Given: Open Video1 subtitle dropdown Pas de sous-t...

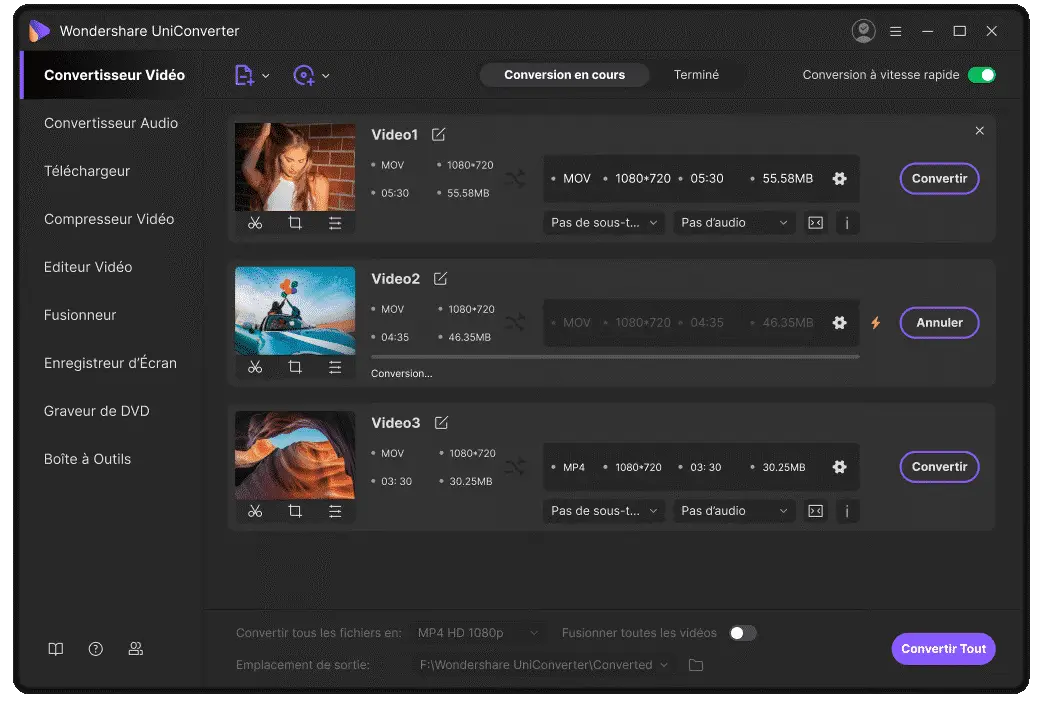Looking at the screenshot, I should point(603,223).
